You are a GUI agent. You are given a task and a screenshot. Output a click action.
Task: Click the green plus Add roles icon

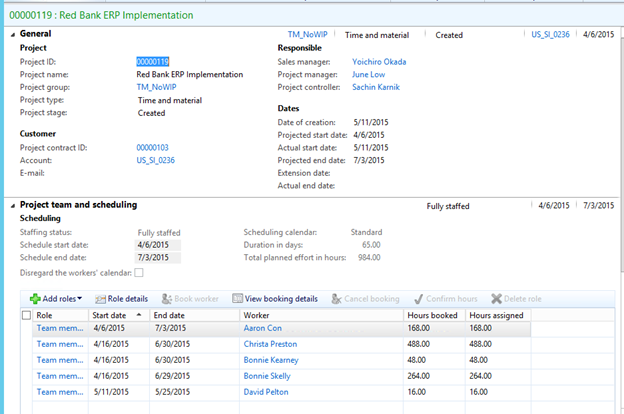click(35, 299)
